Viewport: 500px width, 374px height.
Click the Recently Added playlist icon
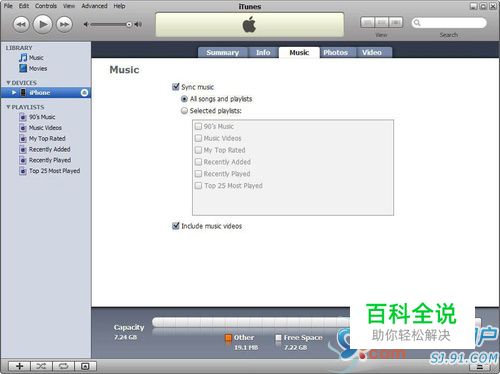click(x=23, y=149)
